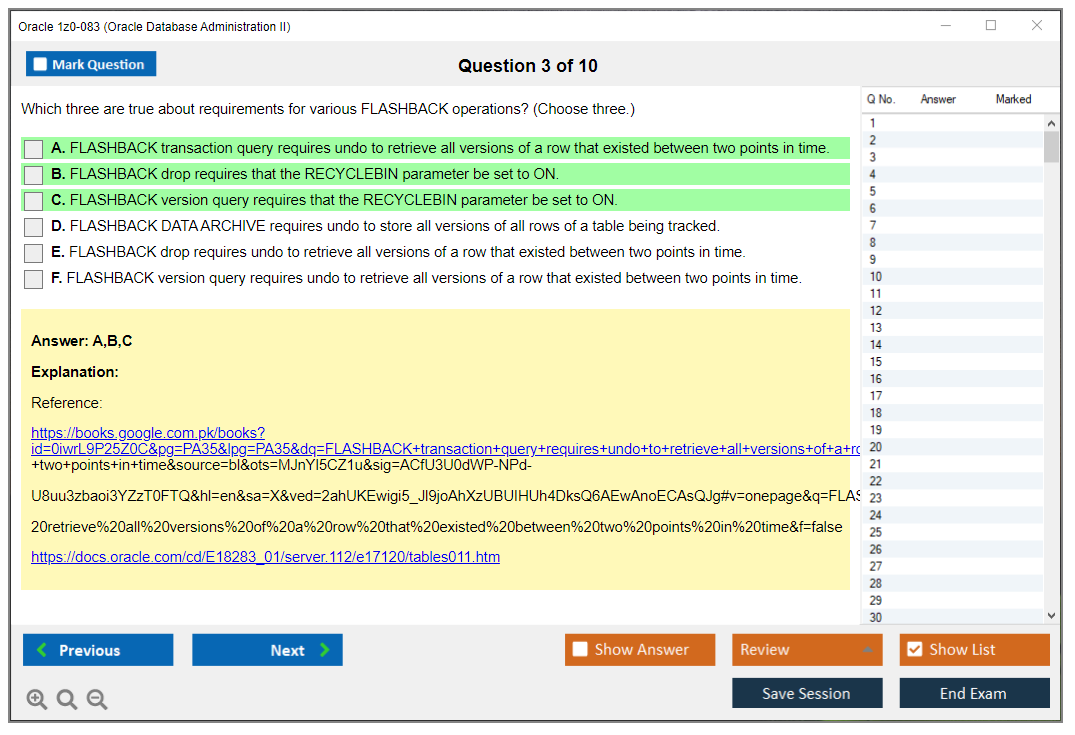Click the checkbox icon inside Show Answer button

click(580, 649)
